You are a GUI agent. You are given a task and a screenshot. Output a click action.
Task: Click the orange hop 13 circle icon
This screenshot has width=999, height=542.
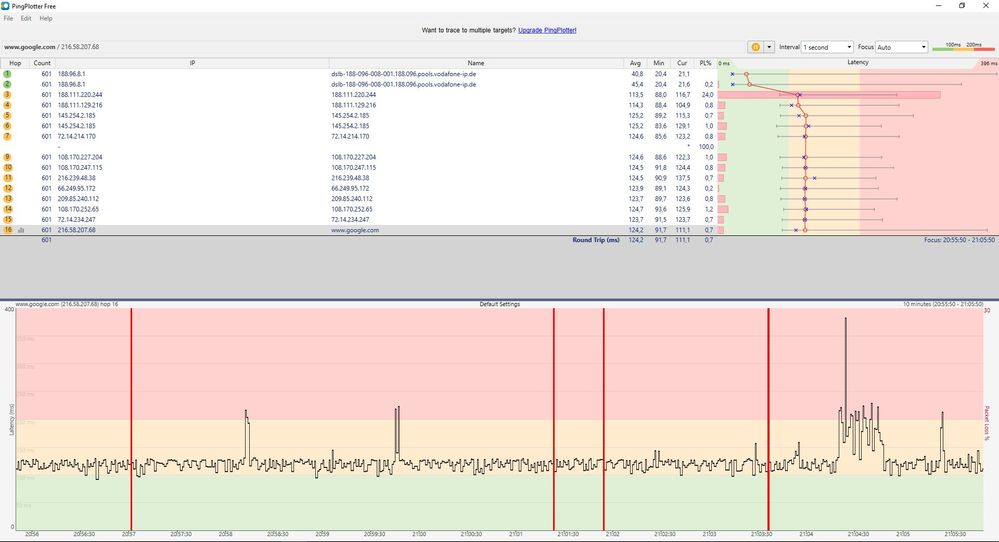(8, 199)
